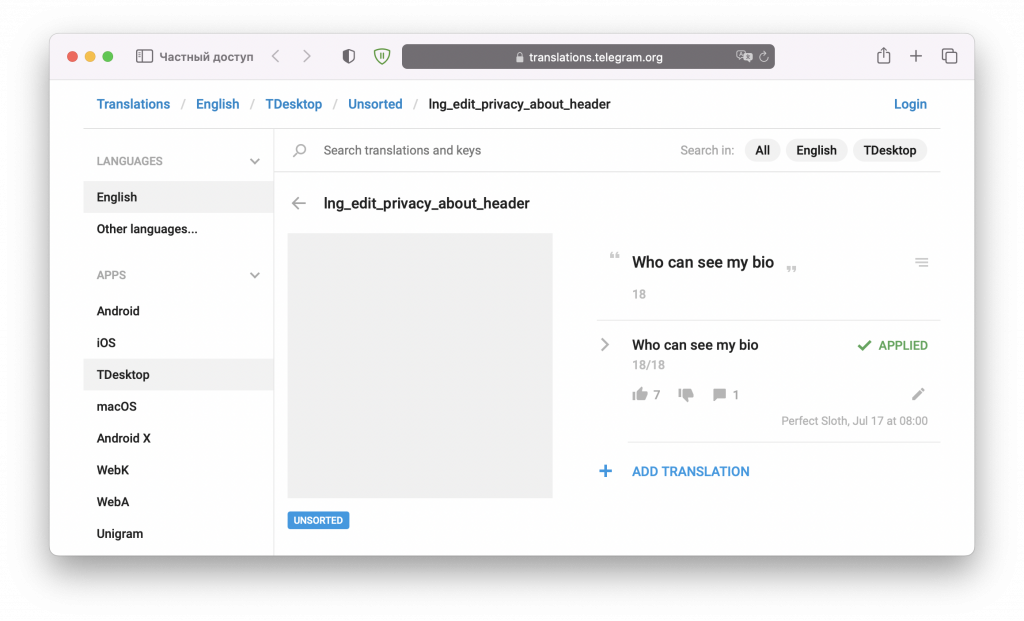Click ADD TRANSLATION
Screen dimensions: 1024x621
690,471
